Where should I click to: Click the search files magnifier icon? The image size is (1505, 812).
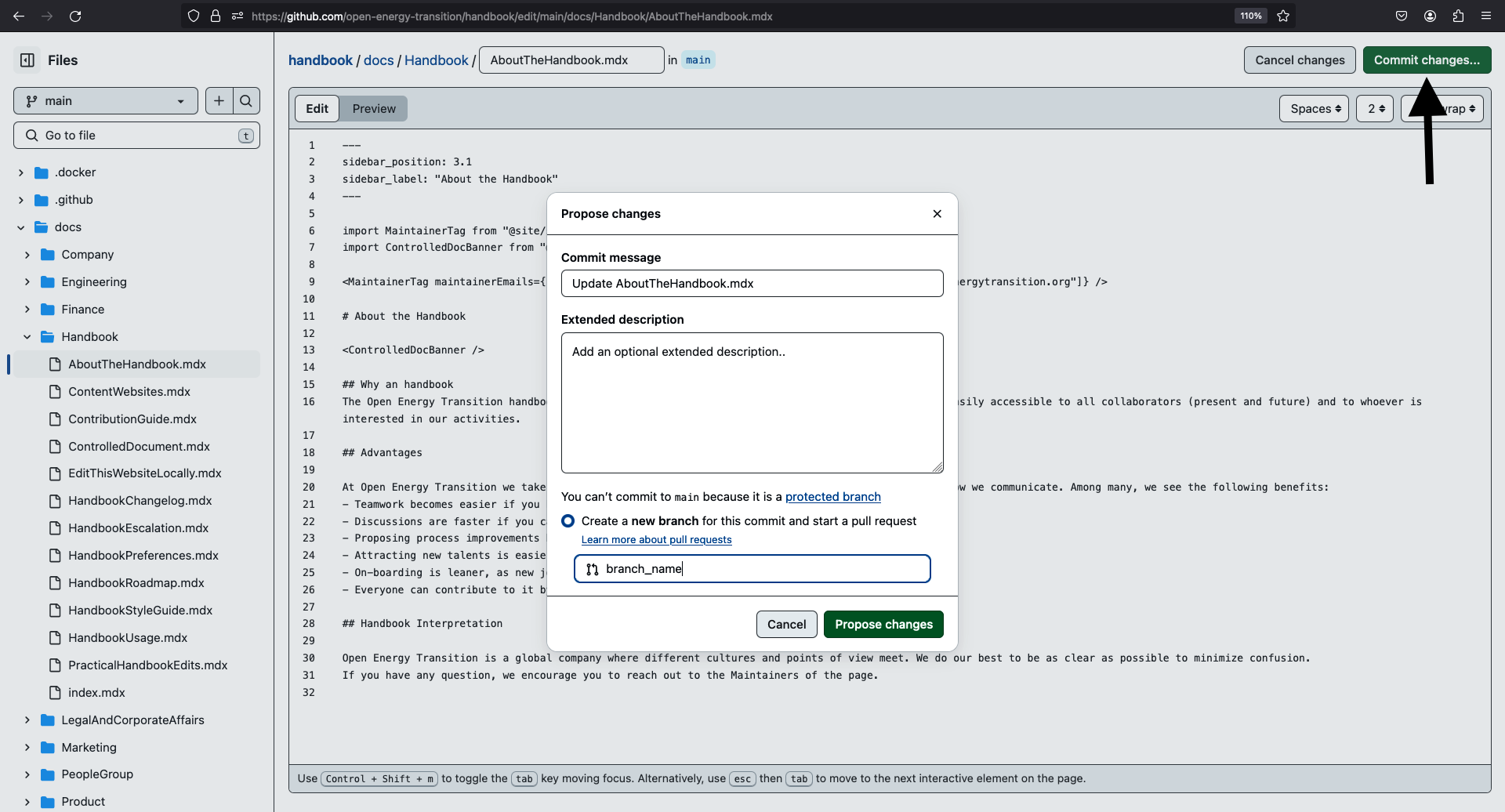tap(246, 101)
